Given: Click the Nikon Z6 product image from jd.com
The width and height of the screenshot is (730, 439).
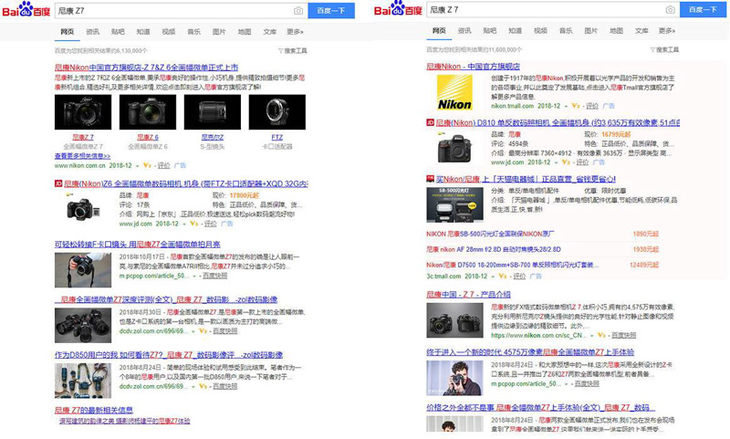Looking at the screenshot, I should [83, 209].
